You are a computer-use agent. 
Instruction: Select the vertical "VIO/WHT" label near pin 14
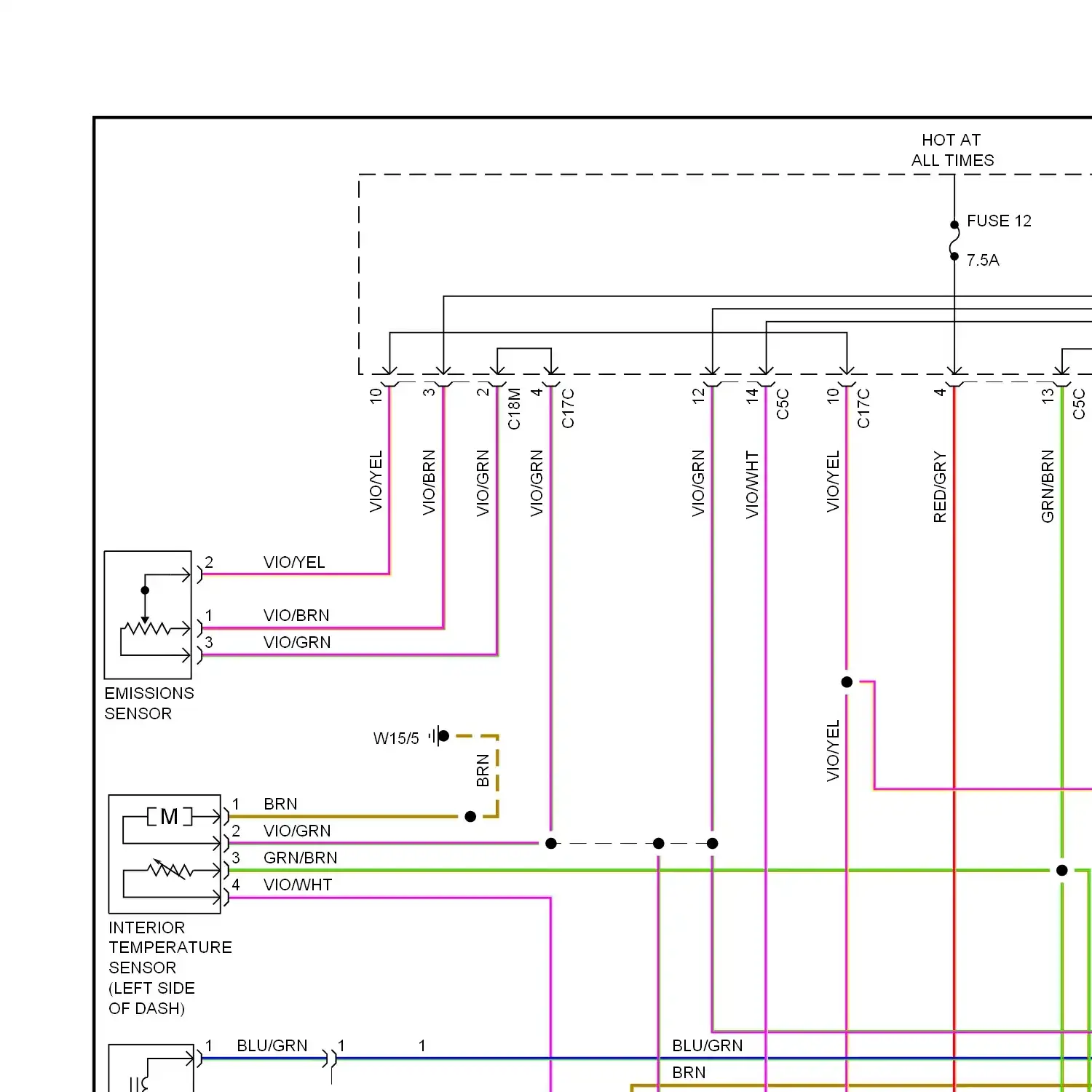click(x=752, y=485)
